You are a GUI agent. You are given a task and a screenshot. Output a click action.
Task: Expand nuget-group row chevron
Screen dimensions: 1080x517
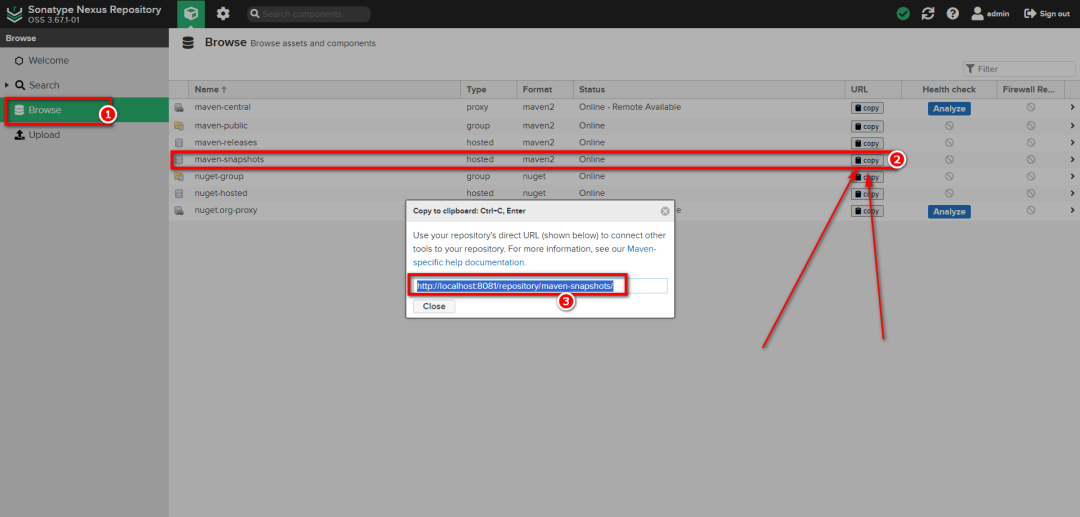tap(1072, 176)
